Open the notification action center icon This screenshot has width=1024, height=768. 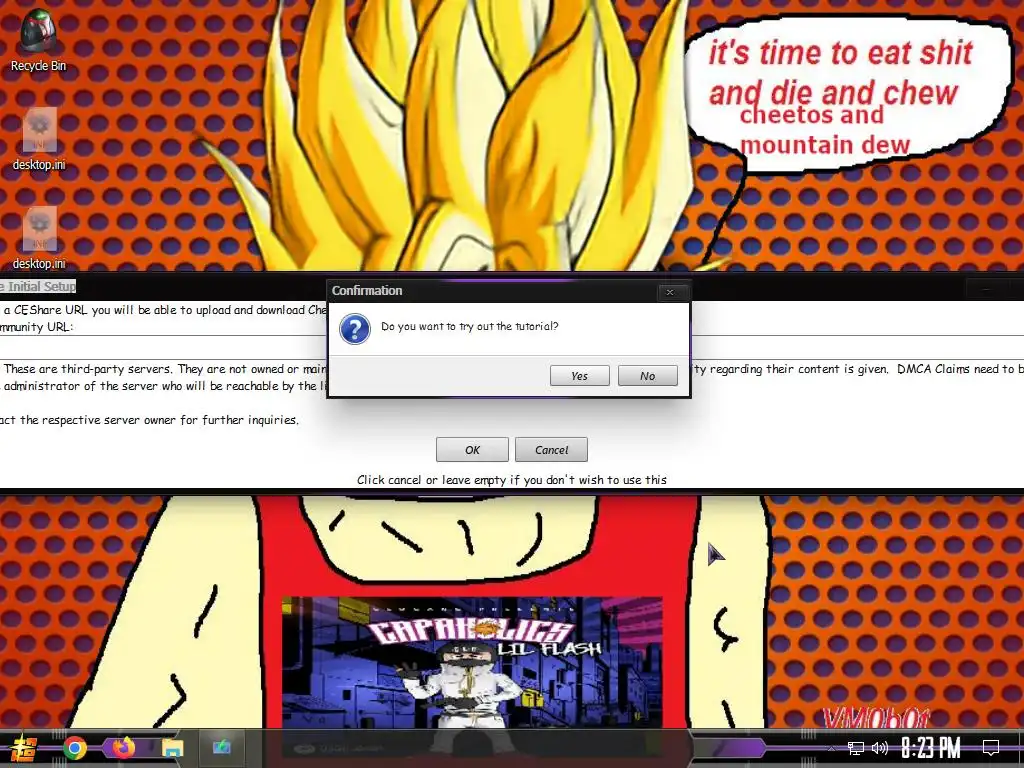[991, 748]
